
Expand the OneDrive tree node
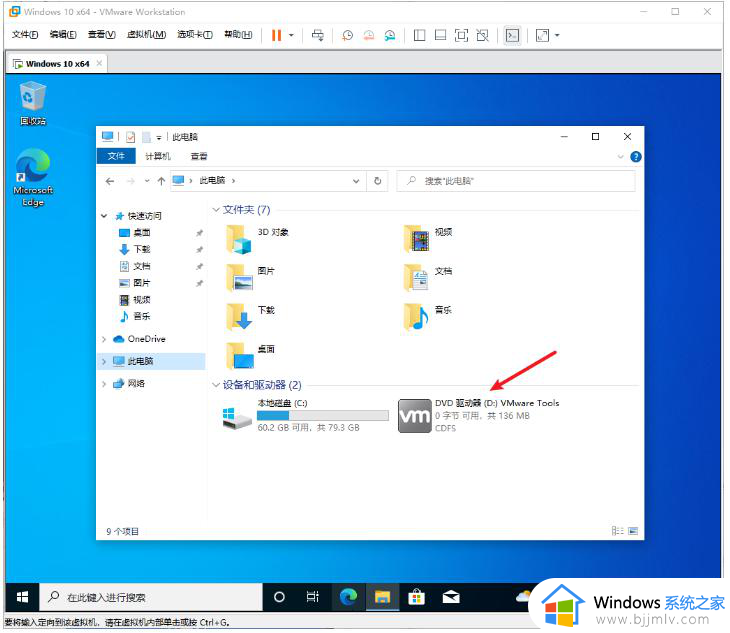pos(104,339)
